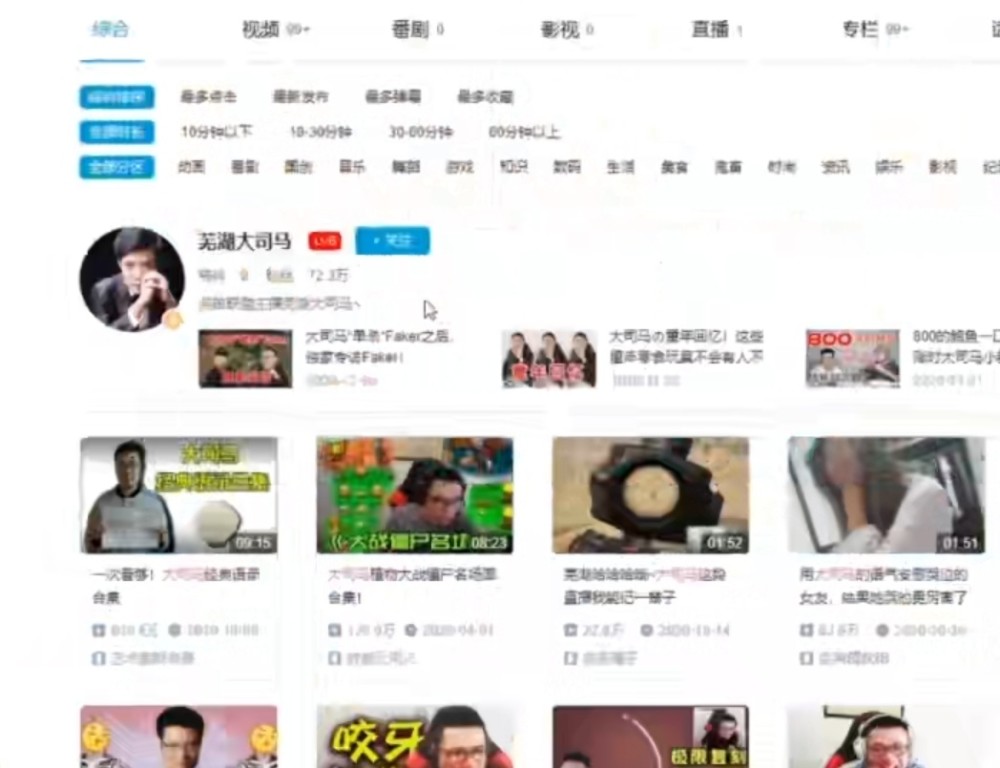
Task: Filter by the 生活 category
Action: click(x=621, y=167)
